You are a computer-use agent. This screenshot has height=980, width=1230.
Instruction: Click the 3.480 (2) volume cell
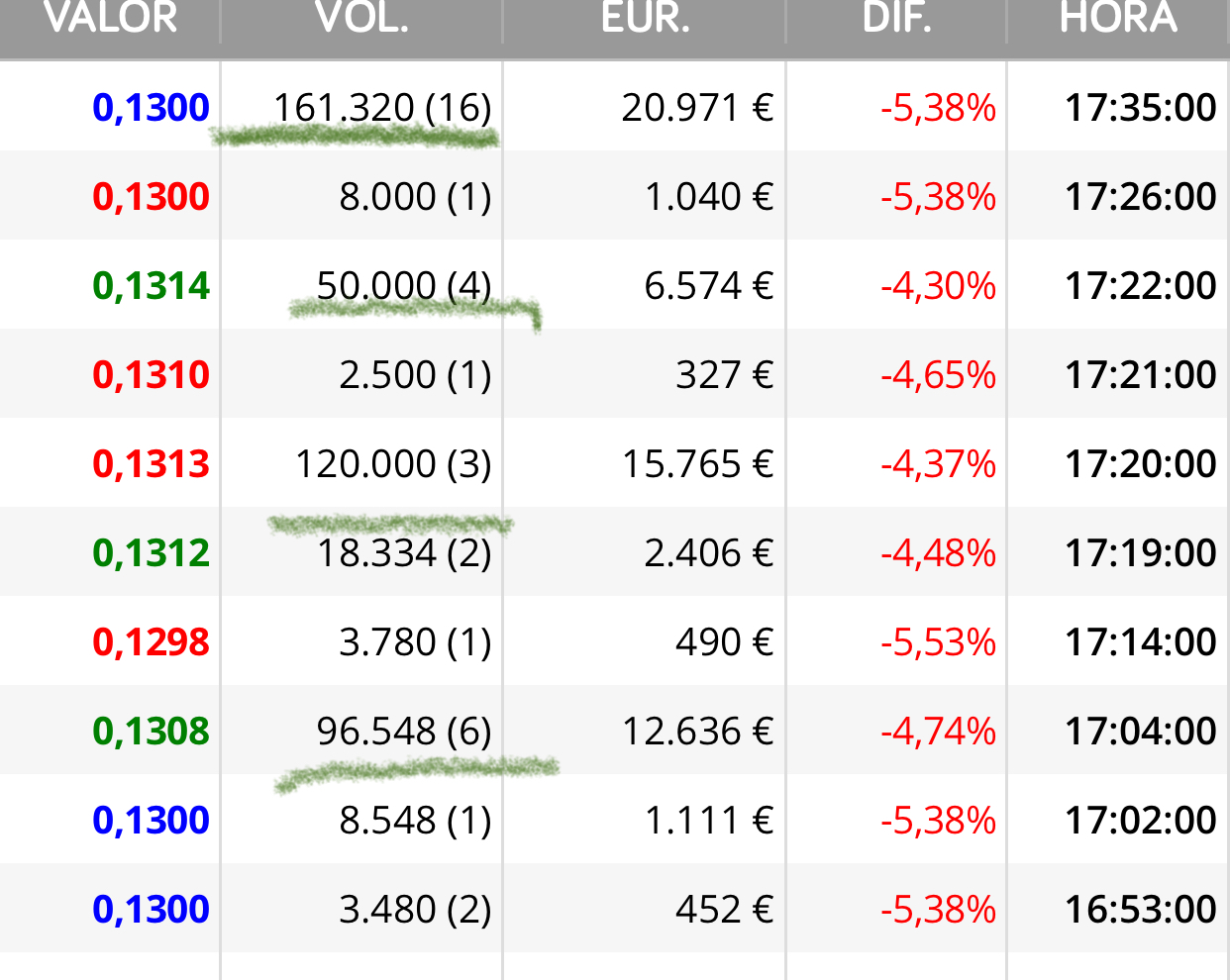point(415,910)
